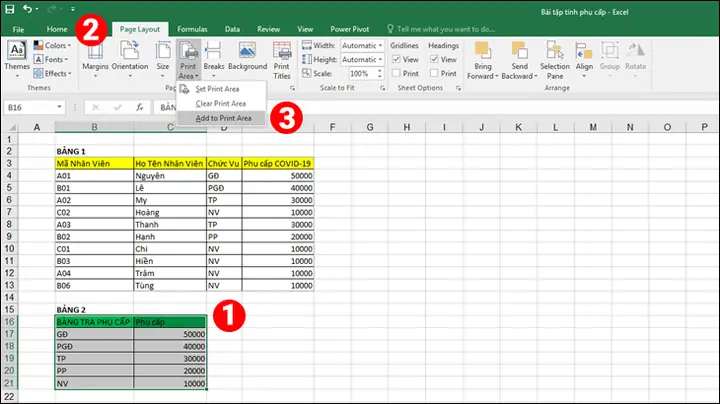Viewport: 720px width, 404px height.
Task: Undo the last action
Action: [28, 9]
